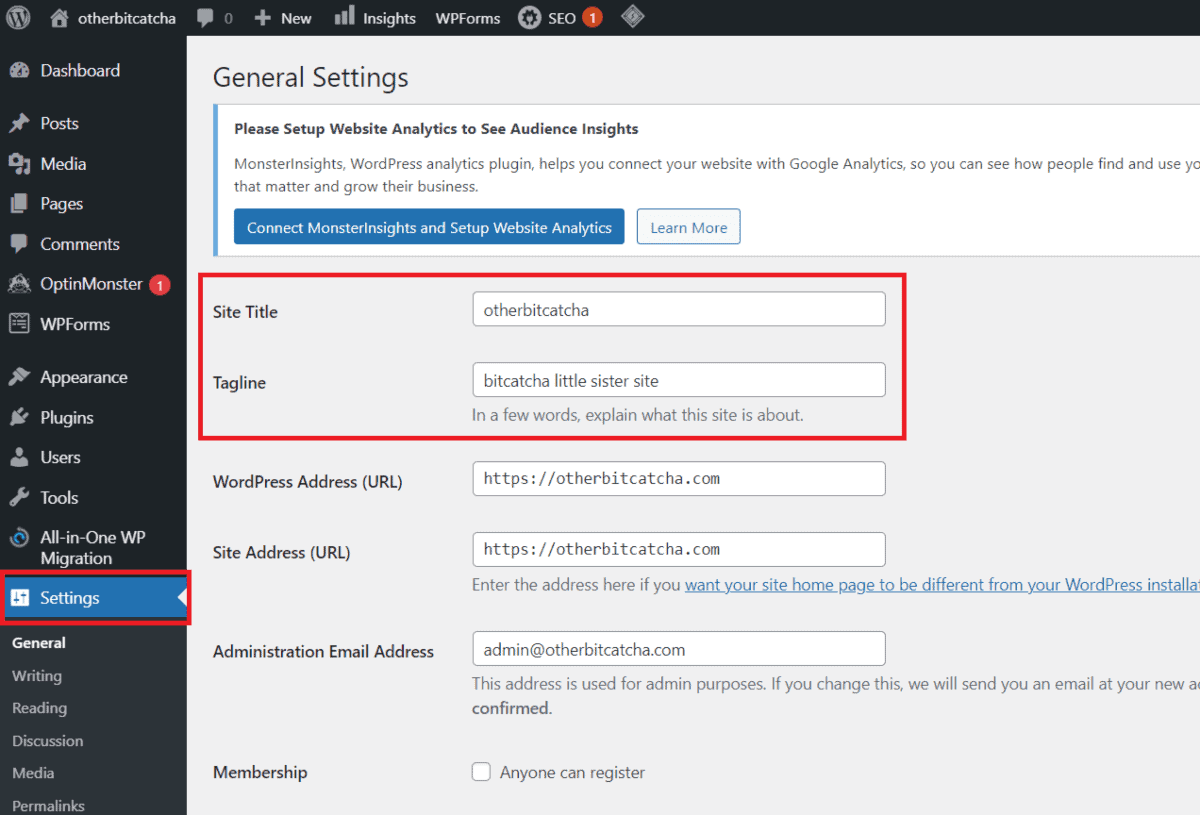
Task: Click the Posts pushpin icon
Action: click(x=19, y=123)
